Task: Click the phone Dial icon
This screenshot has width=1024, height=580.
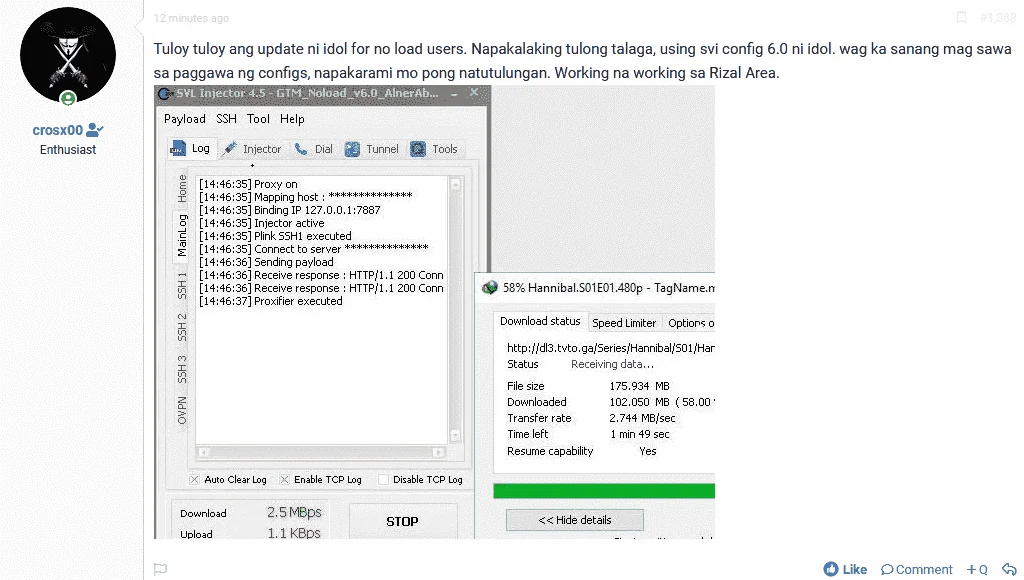Action: click(x=301, y=149)
